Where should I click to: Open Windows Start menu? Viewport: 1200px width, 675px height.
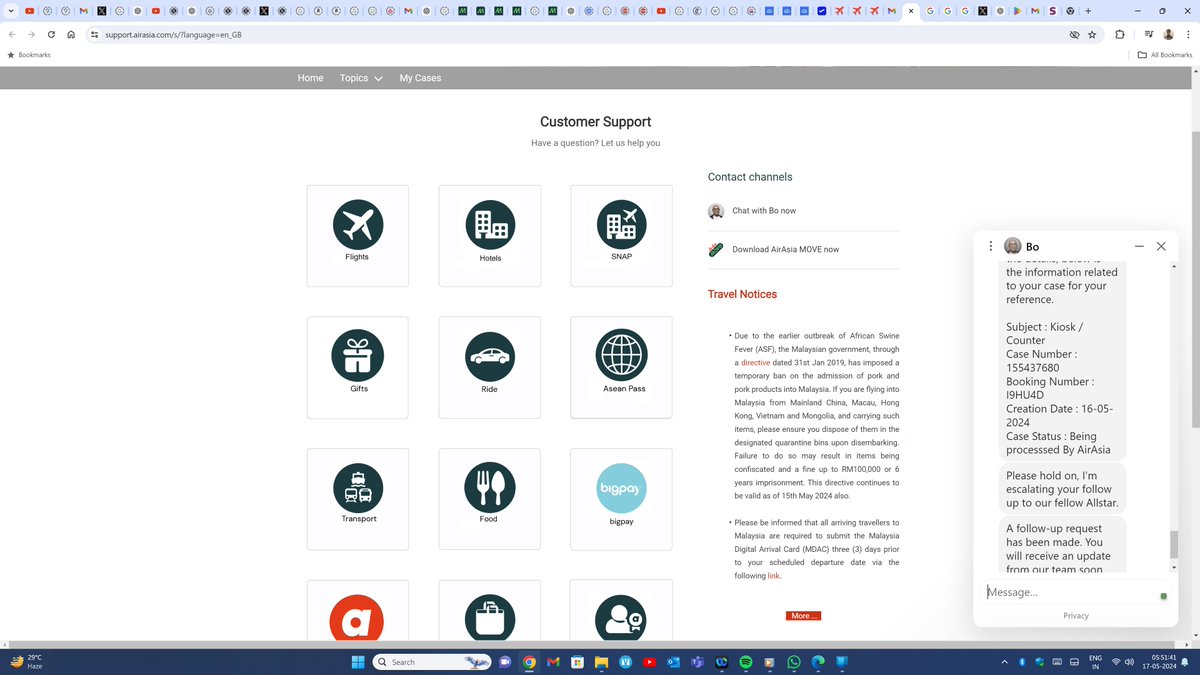[358, 662]
